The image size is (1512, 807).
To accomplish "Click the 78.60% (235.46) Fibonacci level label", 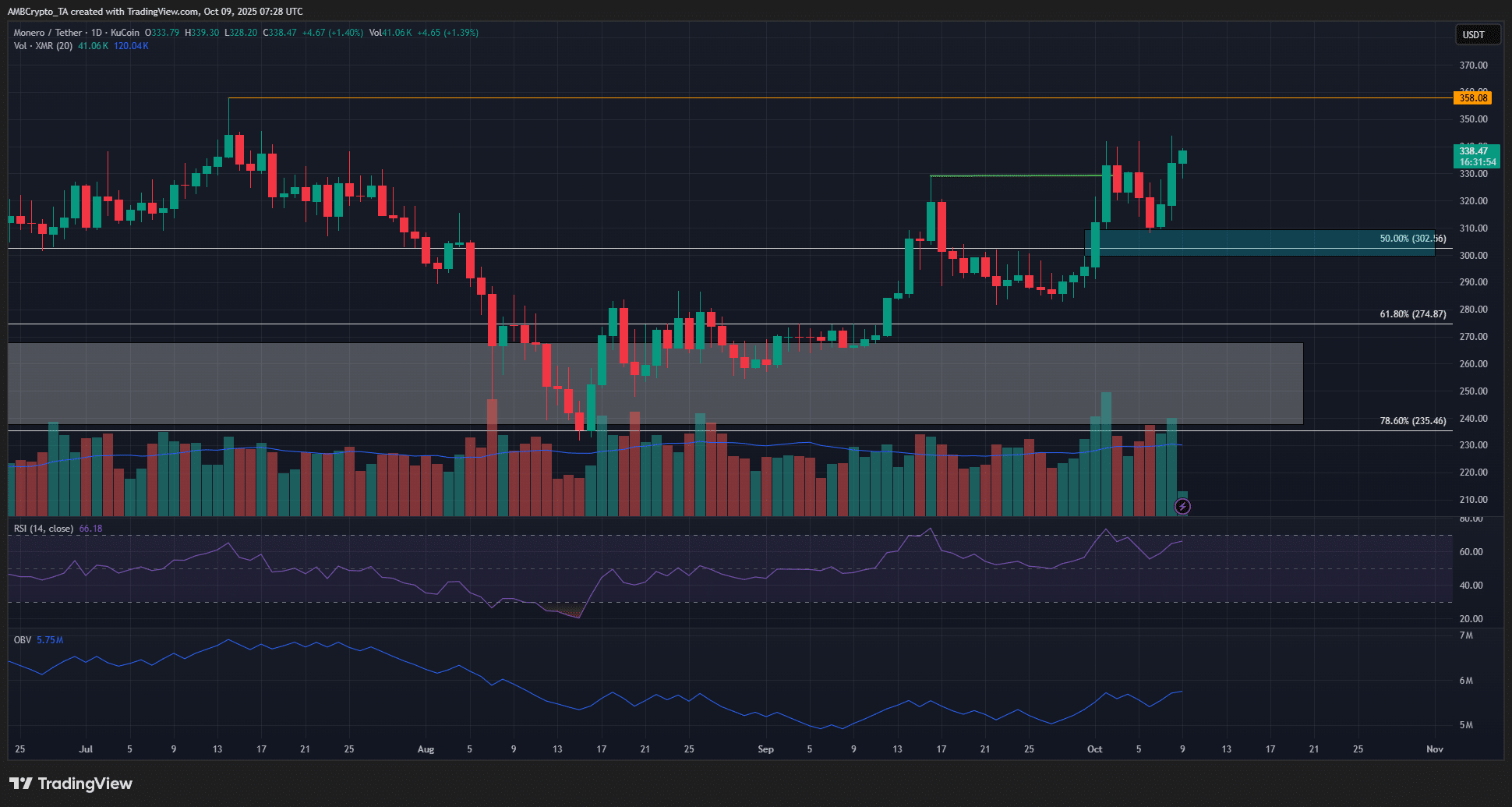I will pyautogui.click(x=1411, y=421).
